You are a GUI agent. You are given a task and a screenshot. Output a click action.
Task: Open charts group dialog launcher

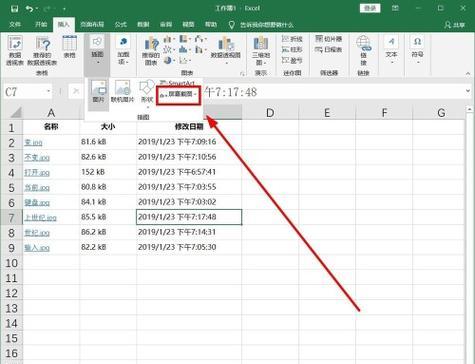[242, 74]
